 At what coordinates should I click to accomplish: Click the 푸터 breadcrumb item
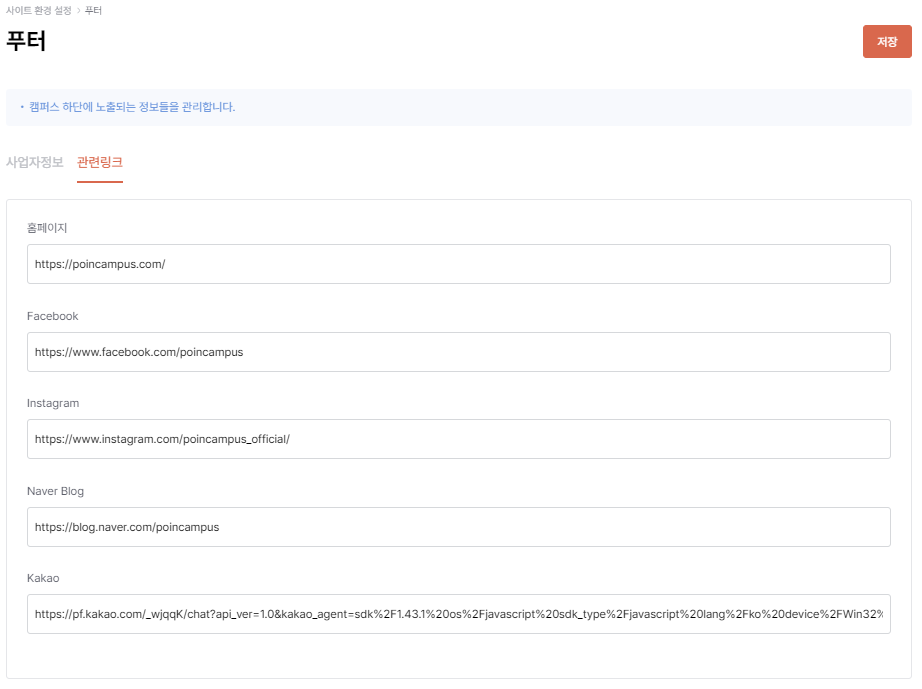click(x=93, y=11)
